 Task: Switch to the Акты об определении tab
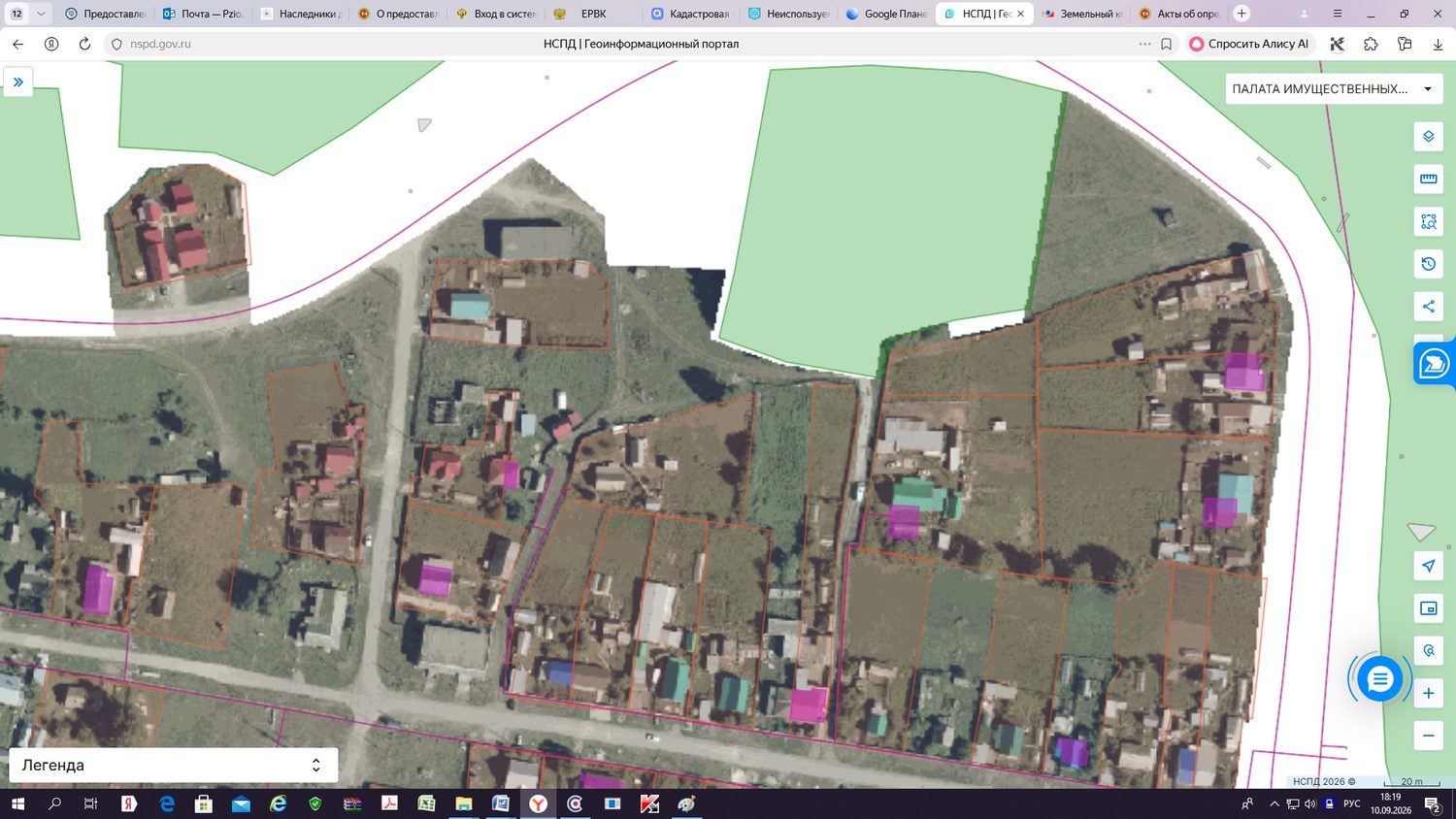tap(1179, 14)
